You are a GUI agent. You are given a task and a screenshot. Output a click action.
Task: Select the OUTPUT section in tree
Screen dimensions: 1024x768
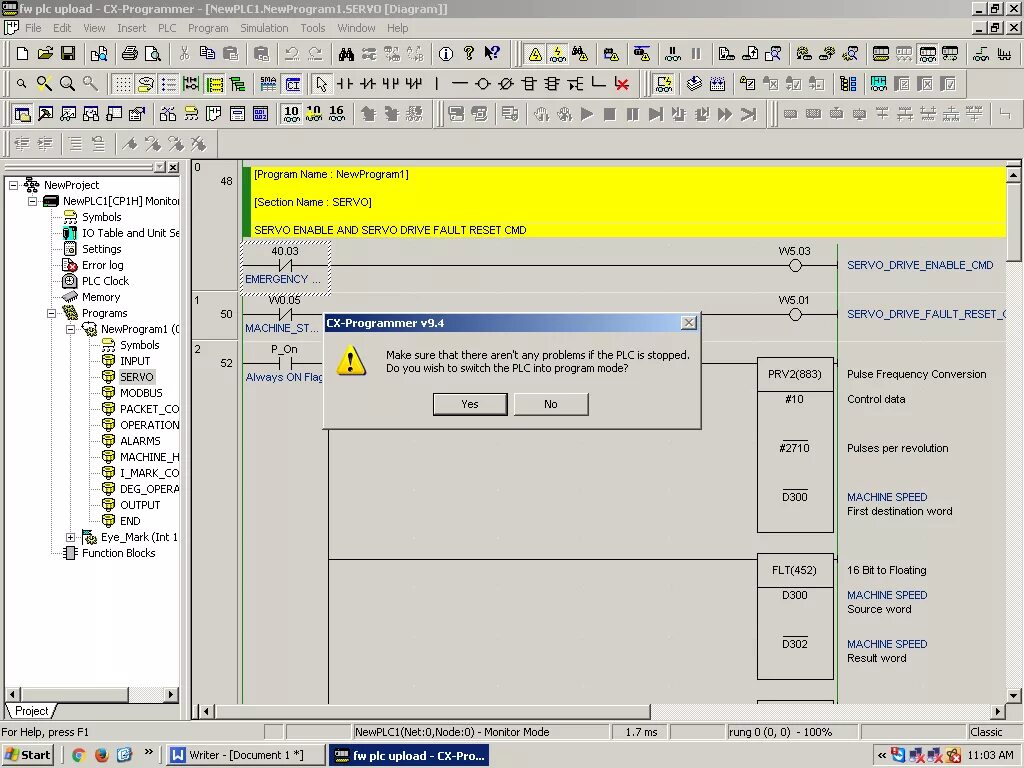pyautogui.click(x=140, y=505)
